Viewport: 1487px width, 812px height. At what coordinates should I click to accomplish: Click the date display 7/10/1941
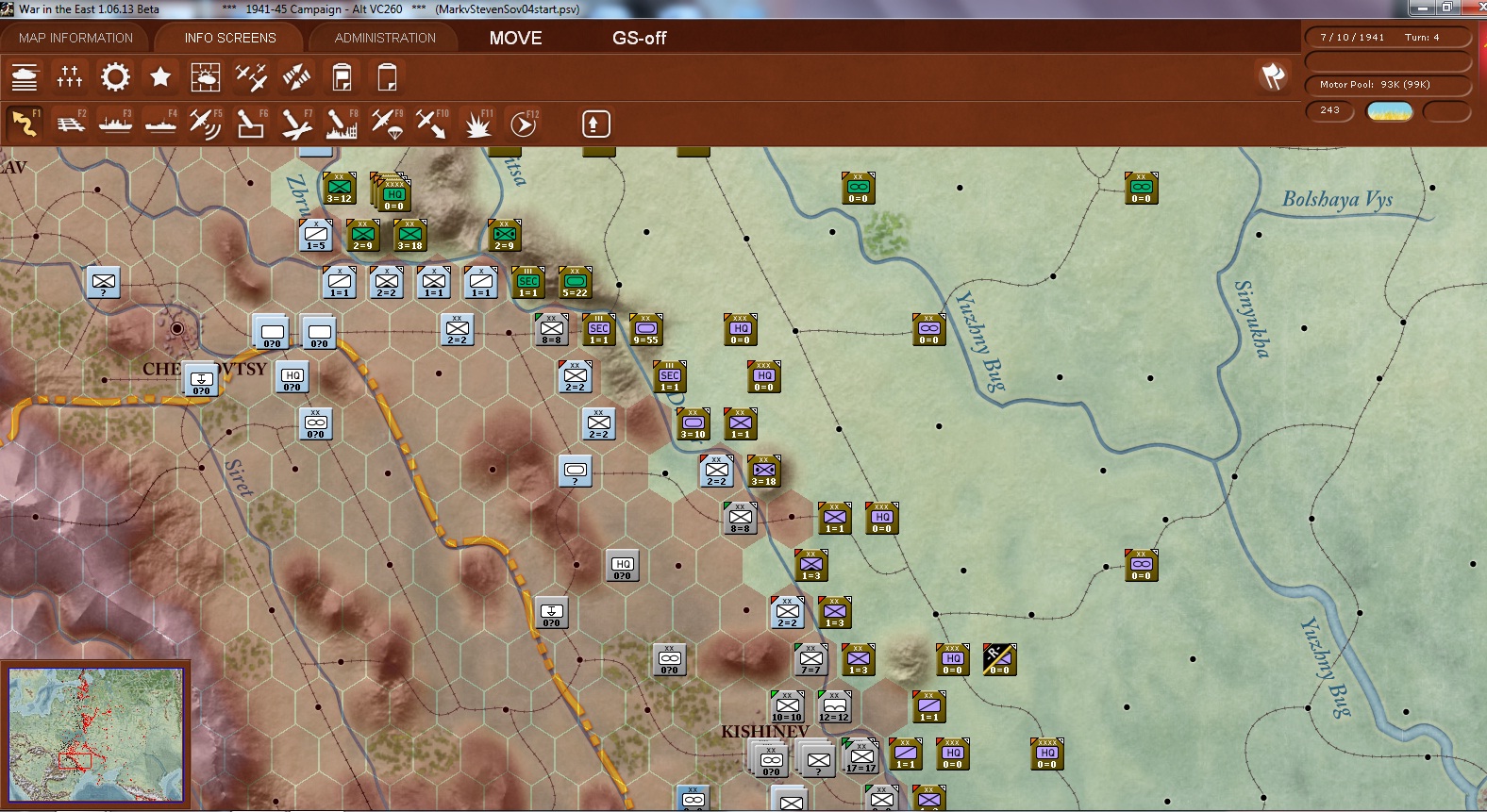[x=1352, y=38]
